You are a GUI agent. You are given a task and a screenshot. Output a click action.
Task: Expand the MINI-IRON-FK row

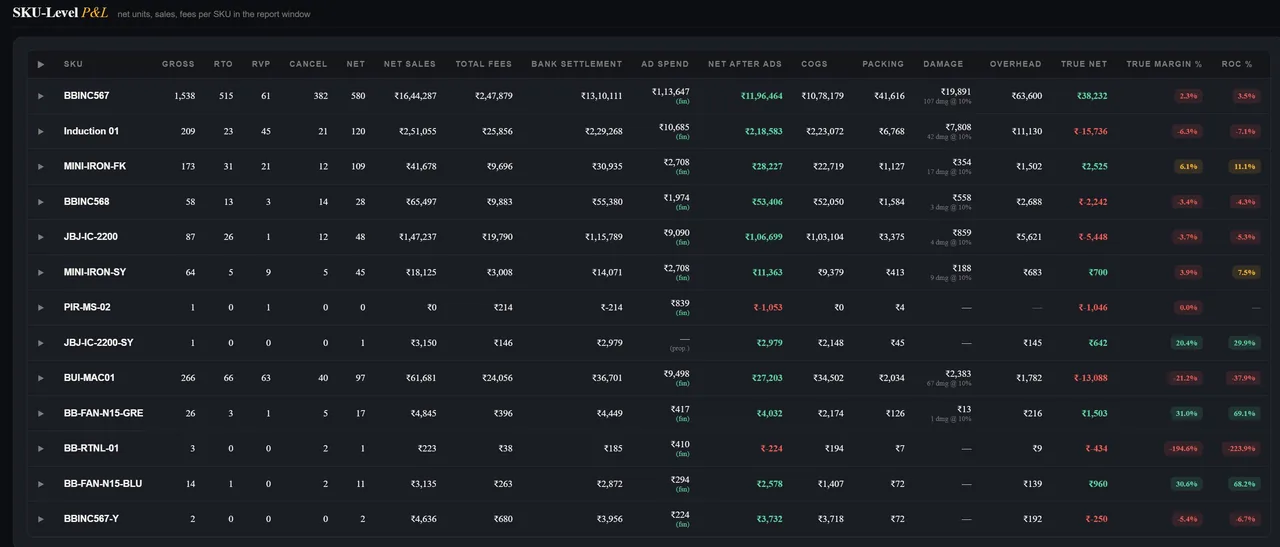(41, 166)
